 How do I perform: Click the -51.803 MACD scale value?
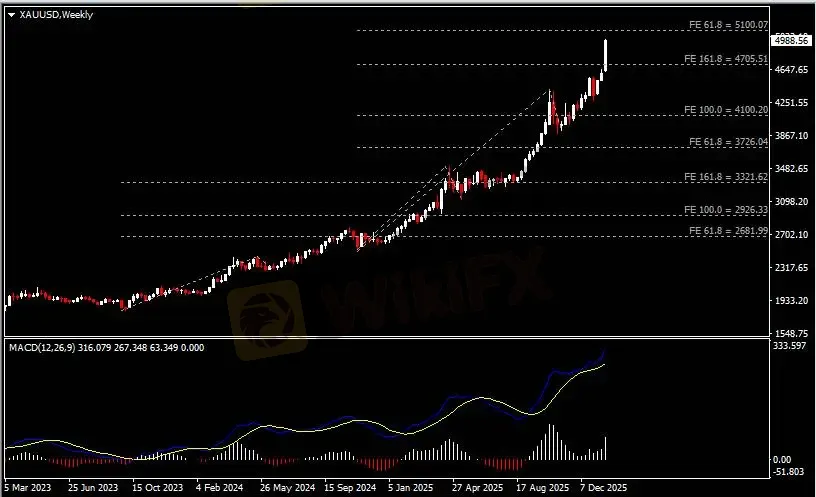tap(789, 471)
